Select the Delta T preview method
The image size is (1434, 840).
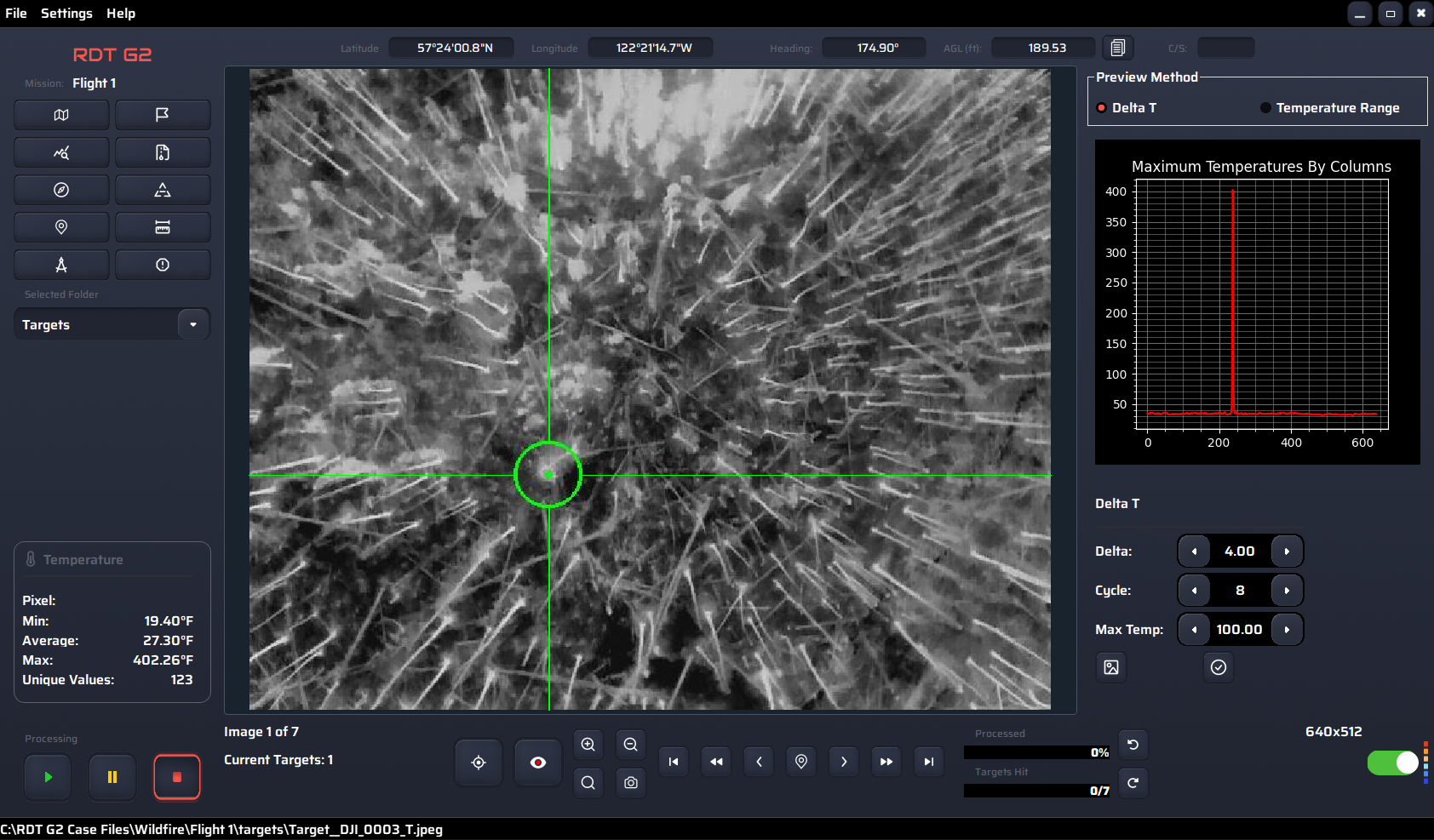point(1126,108)
